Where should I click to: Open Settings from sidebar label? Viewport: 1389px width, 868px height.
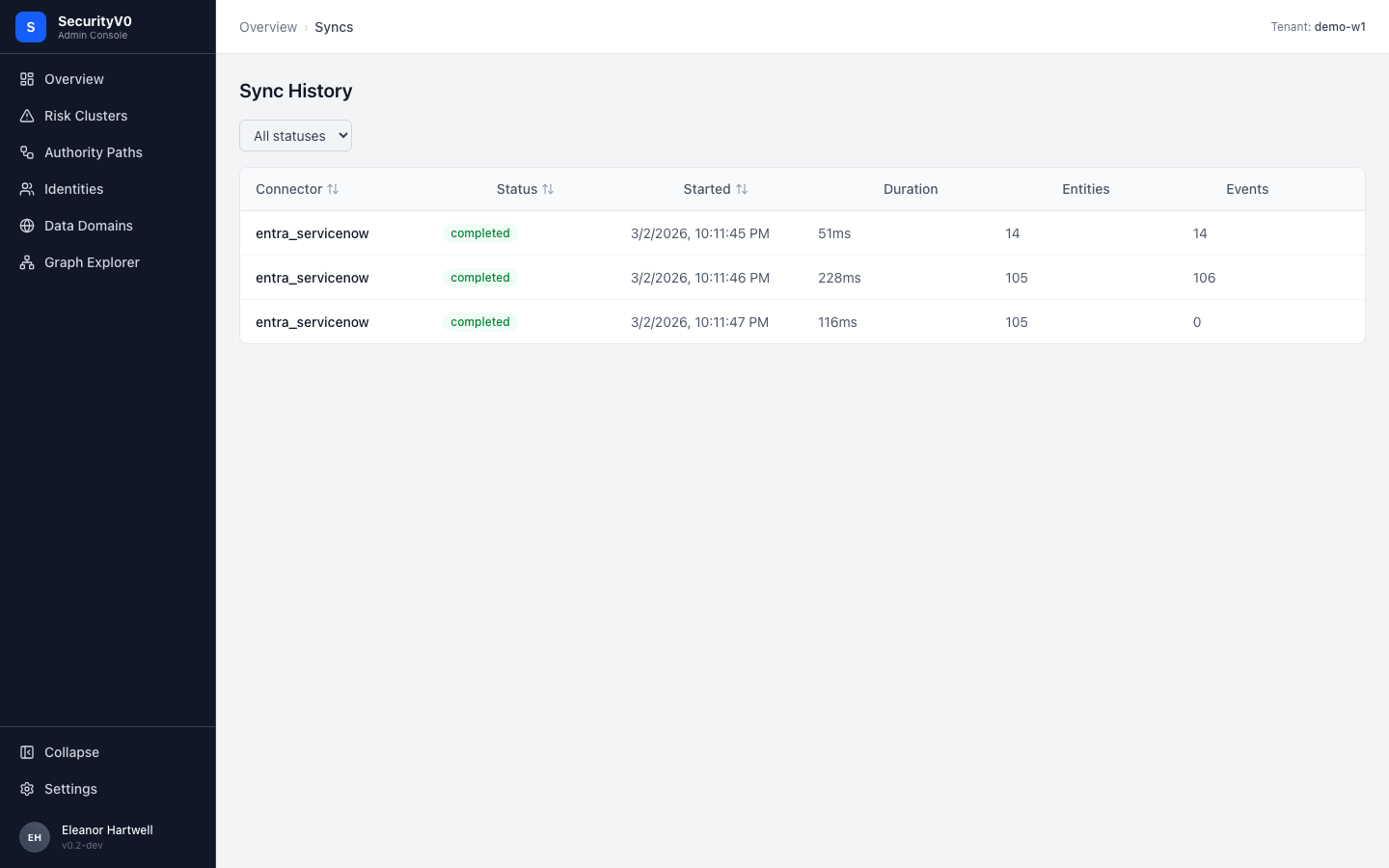(70, 789)
